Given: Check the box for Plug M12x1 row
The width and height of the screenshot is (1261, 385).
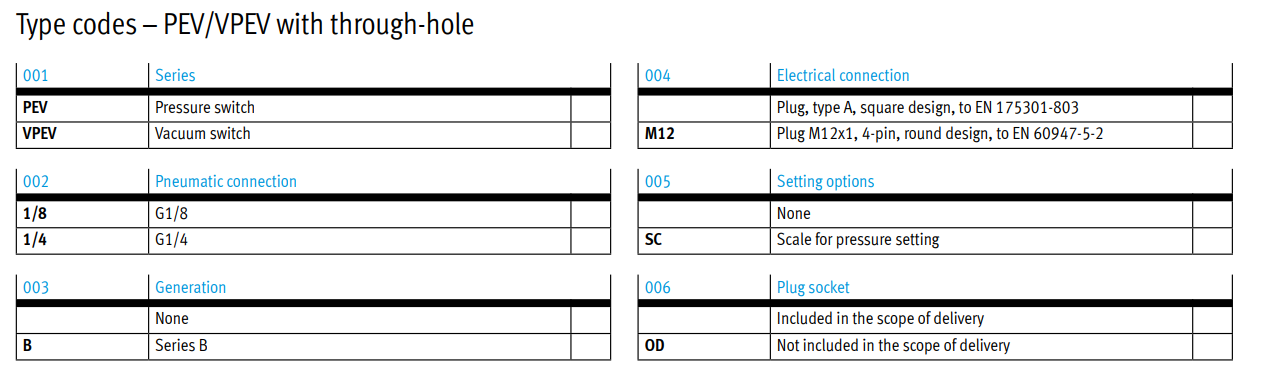Looking at the screenshot, I should (1212, 134).
